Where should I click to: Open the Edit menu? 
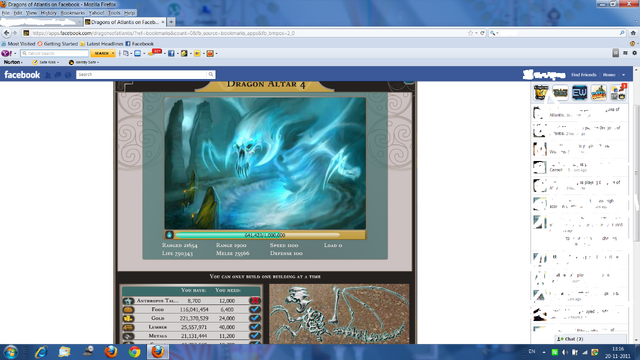coord(18,13)
